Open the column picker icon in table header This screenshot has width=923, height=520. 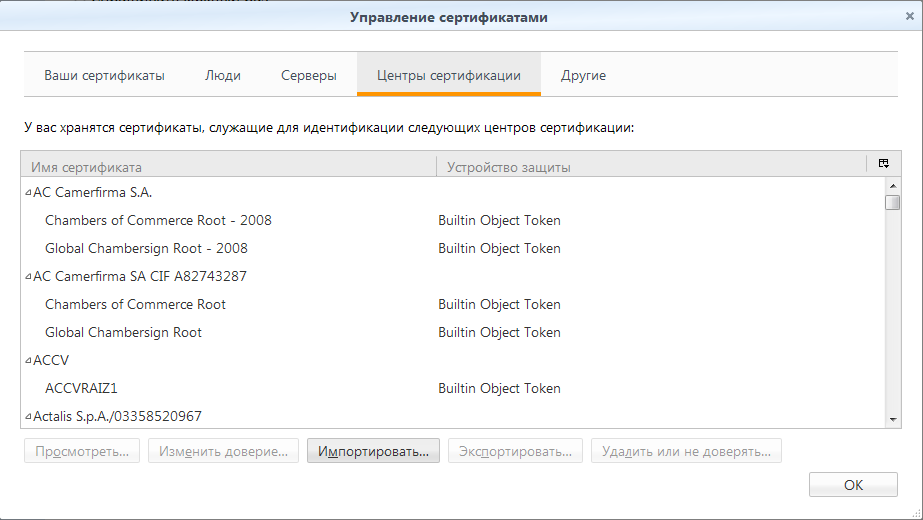[883, 165]
